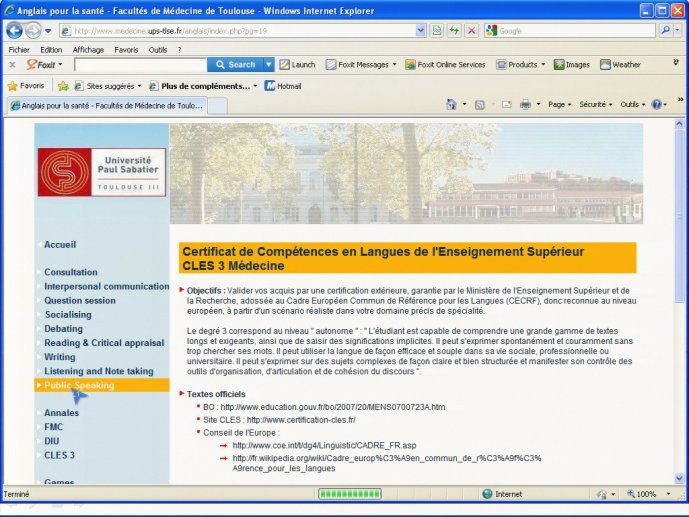Open Listening and Note taking link
This screenshot has width=689, height=517.
point(99,371)
